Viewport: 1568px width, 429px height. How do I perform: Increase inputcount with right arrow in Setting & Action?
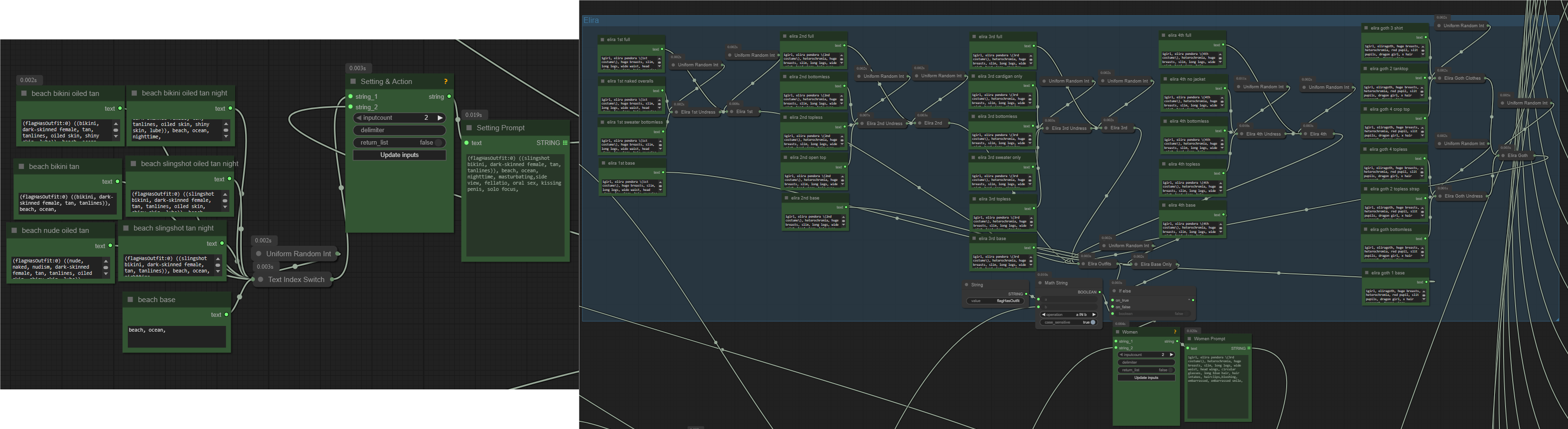point(440,118)
